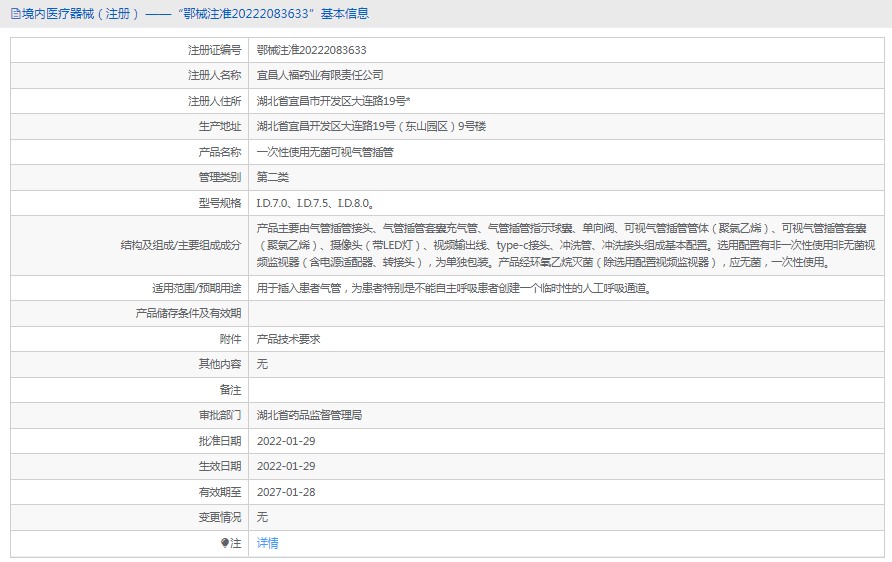Click the 变更情况 label
The height and width of the screenshot is (562, 892).
220,517
